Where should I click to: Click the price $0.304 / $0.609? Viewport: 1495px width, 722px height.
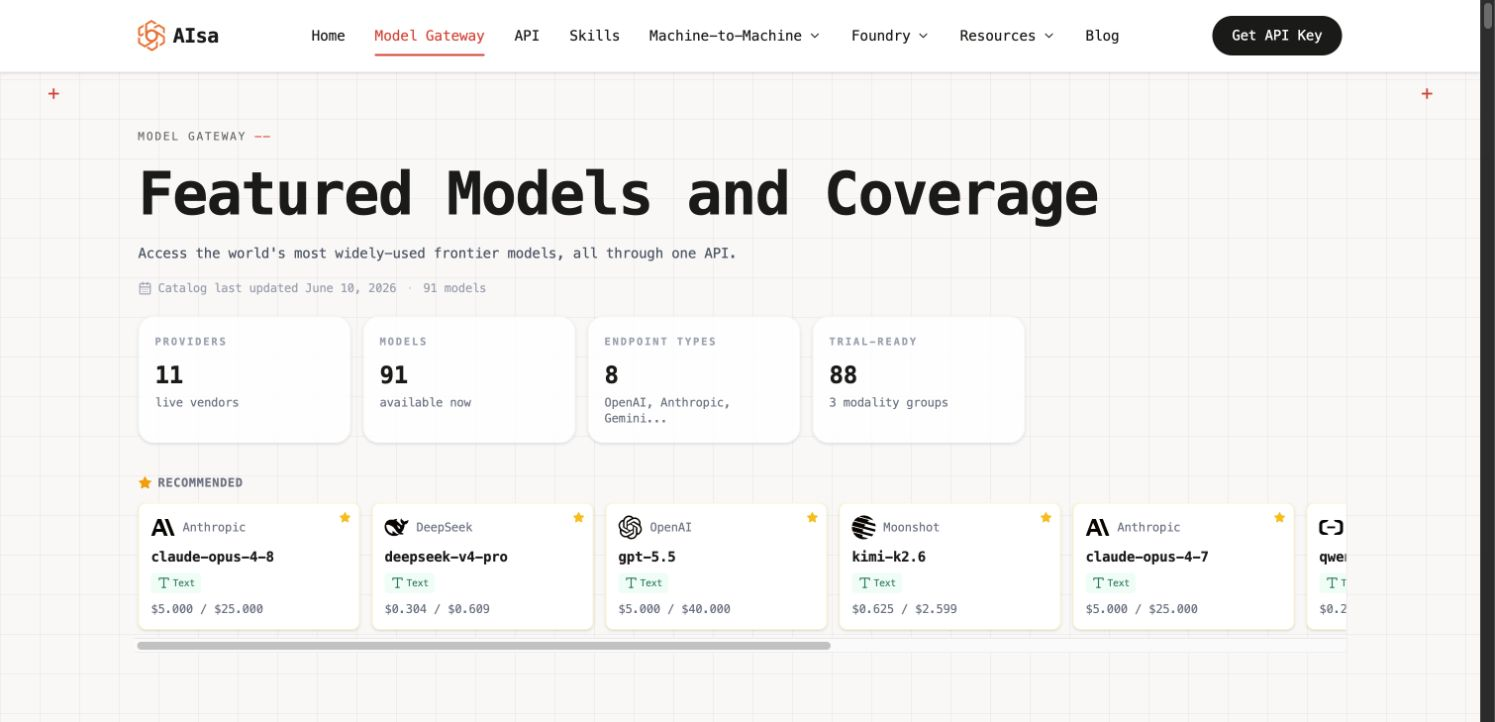(x=437, y=609)
